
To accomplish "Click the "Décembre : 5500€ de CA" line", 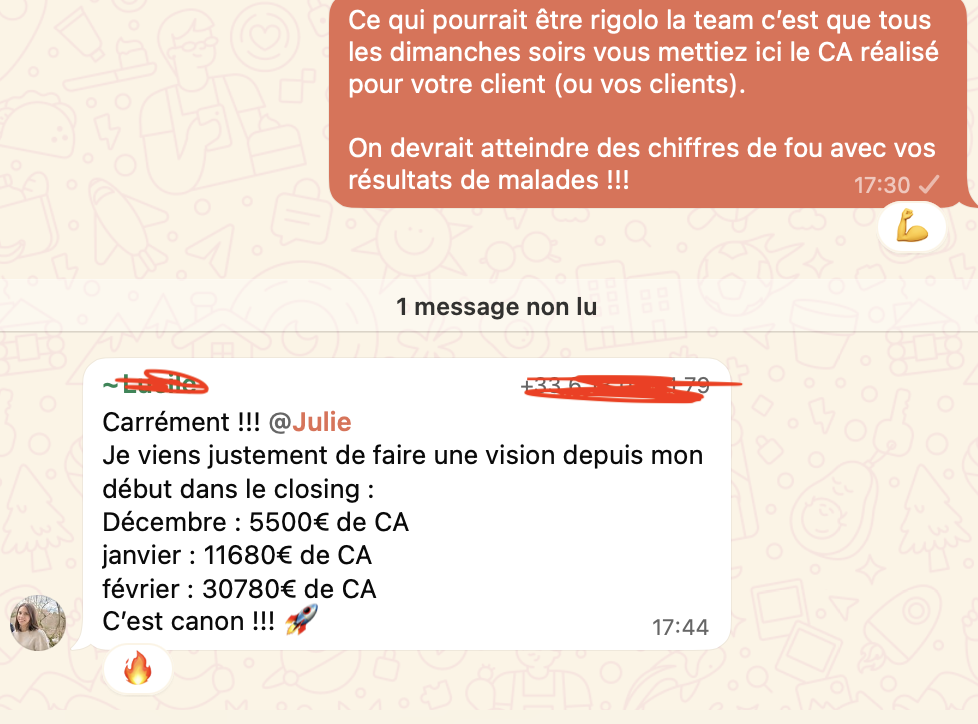I will point(255,522).
